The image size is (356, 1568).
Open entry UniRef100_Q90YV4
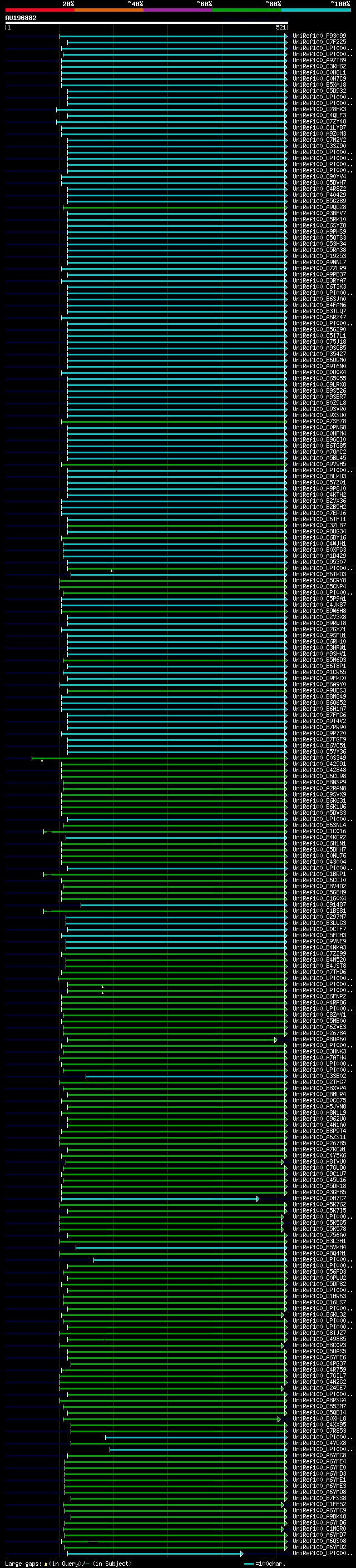(319, 176)
